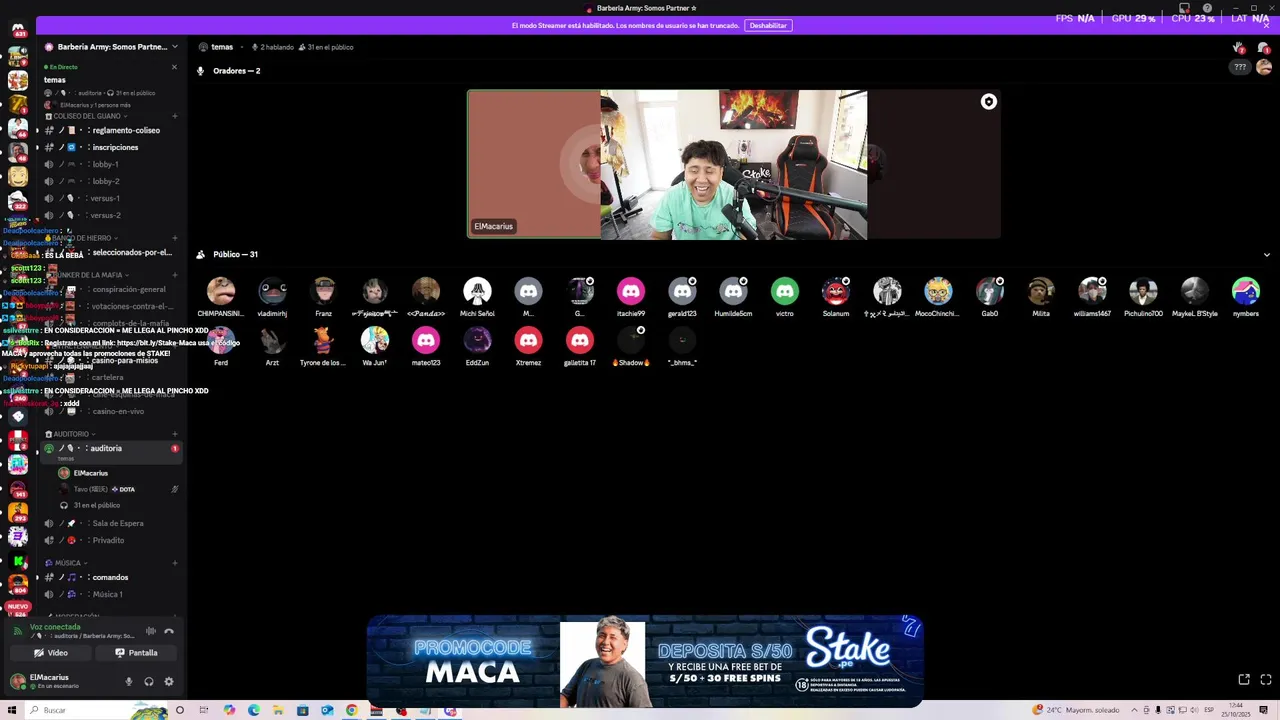
Task: Toggle the microphone mute in user panel
Action: click(x=128, y=682)
